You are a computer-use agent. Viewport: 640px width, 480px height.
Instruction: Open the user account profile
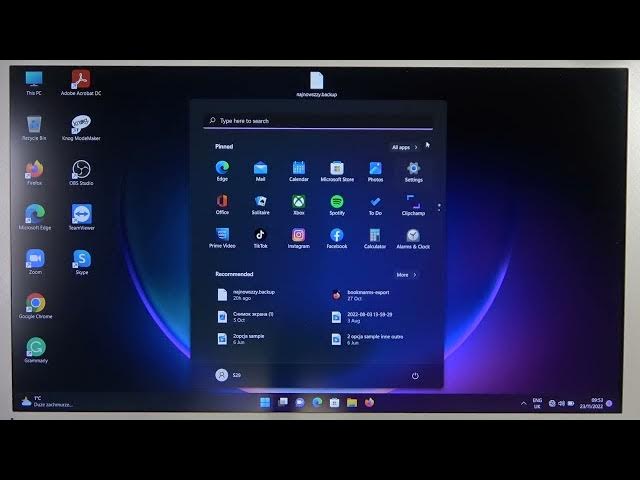pos(228,375)
